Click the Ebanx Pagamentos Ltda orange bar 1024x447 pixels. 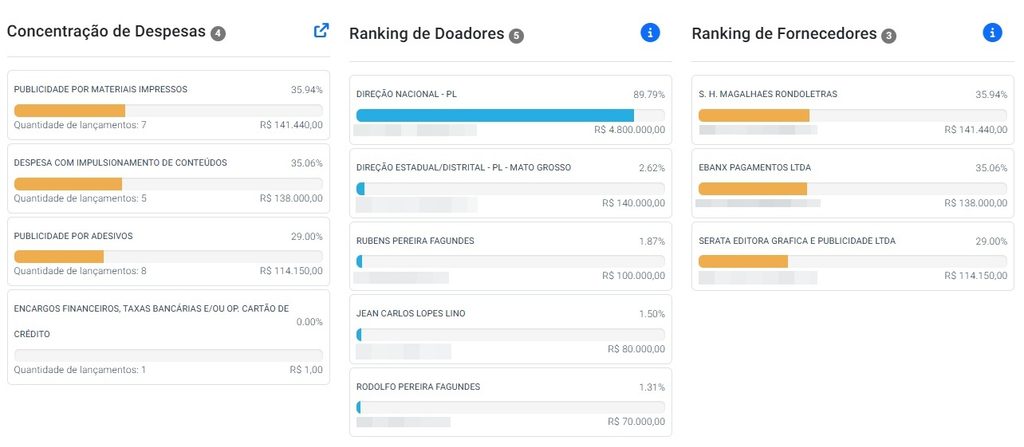(752, 188)
